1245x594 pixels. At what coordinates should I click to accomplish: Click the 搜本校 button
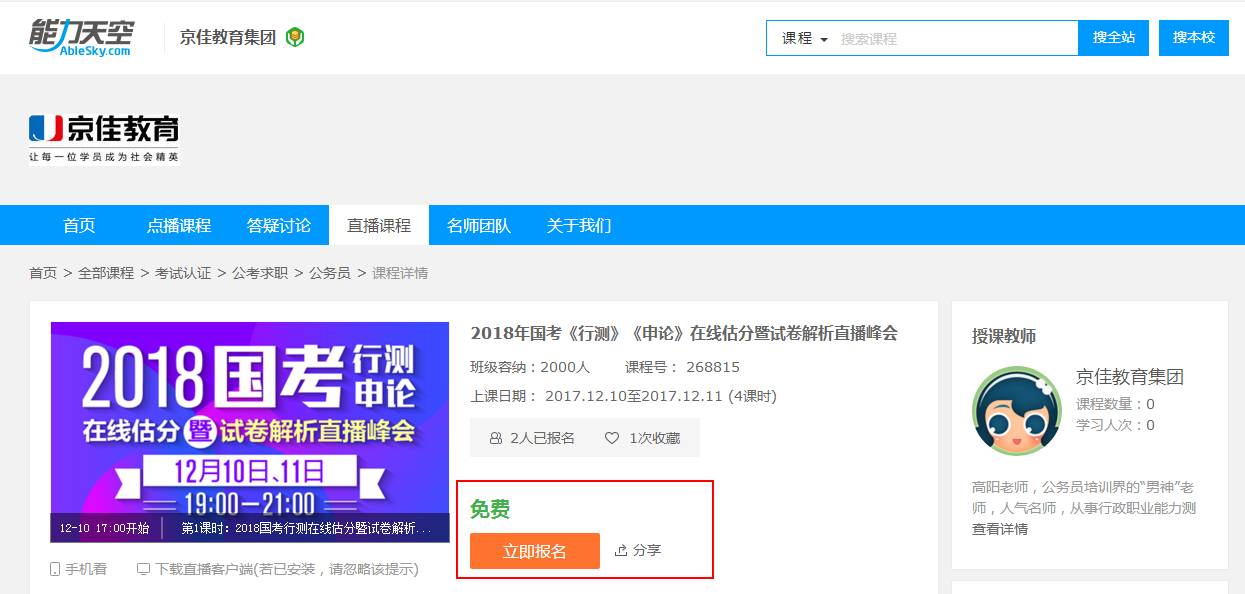(x=1194, y=38)
